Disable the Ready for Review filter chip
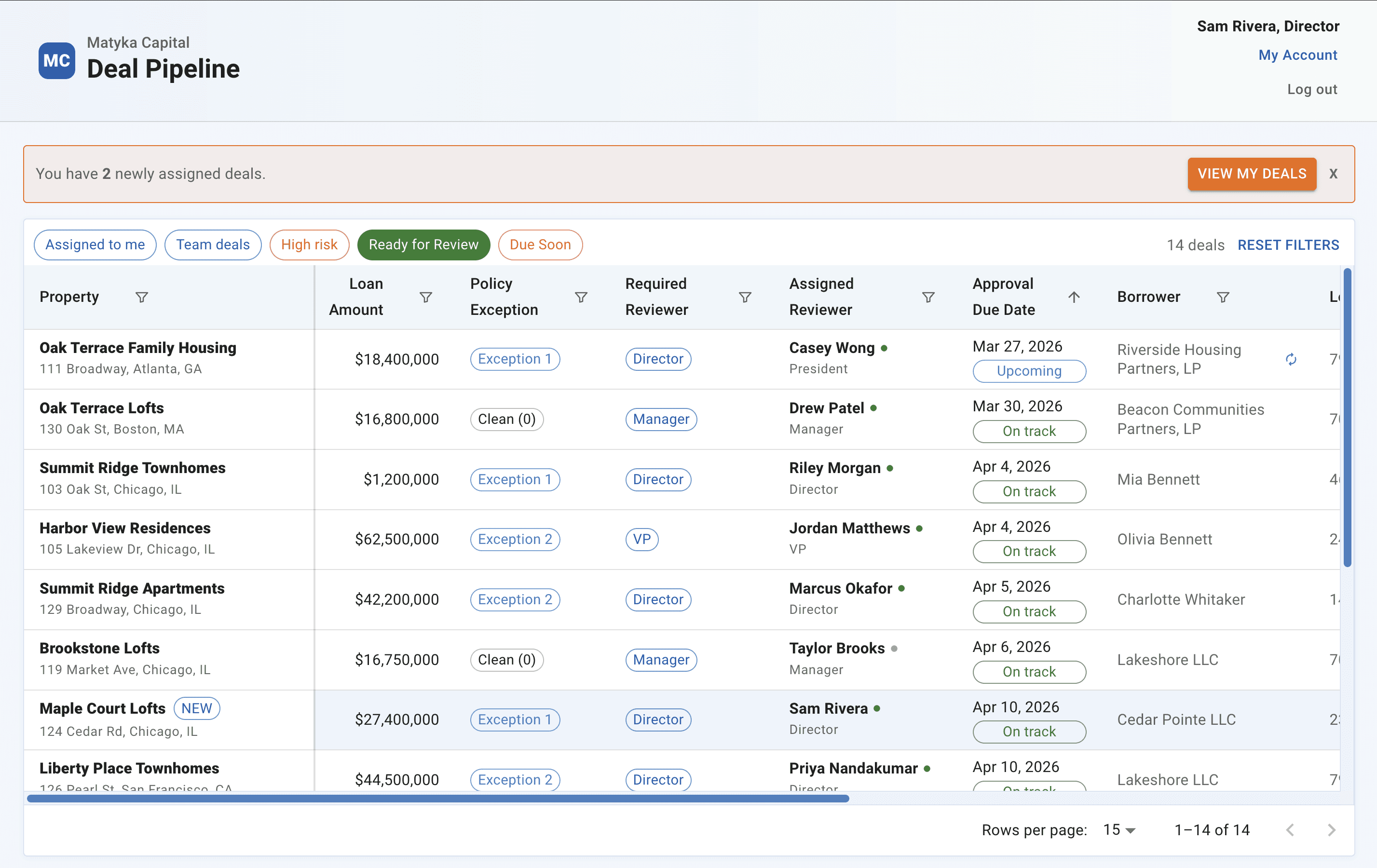The width and height of the screenshot is (1377, 868). (423, 245)
